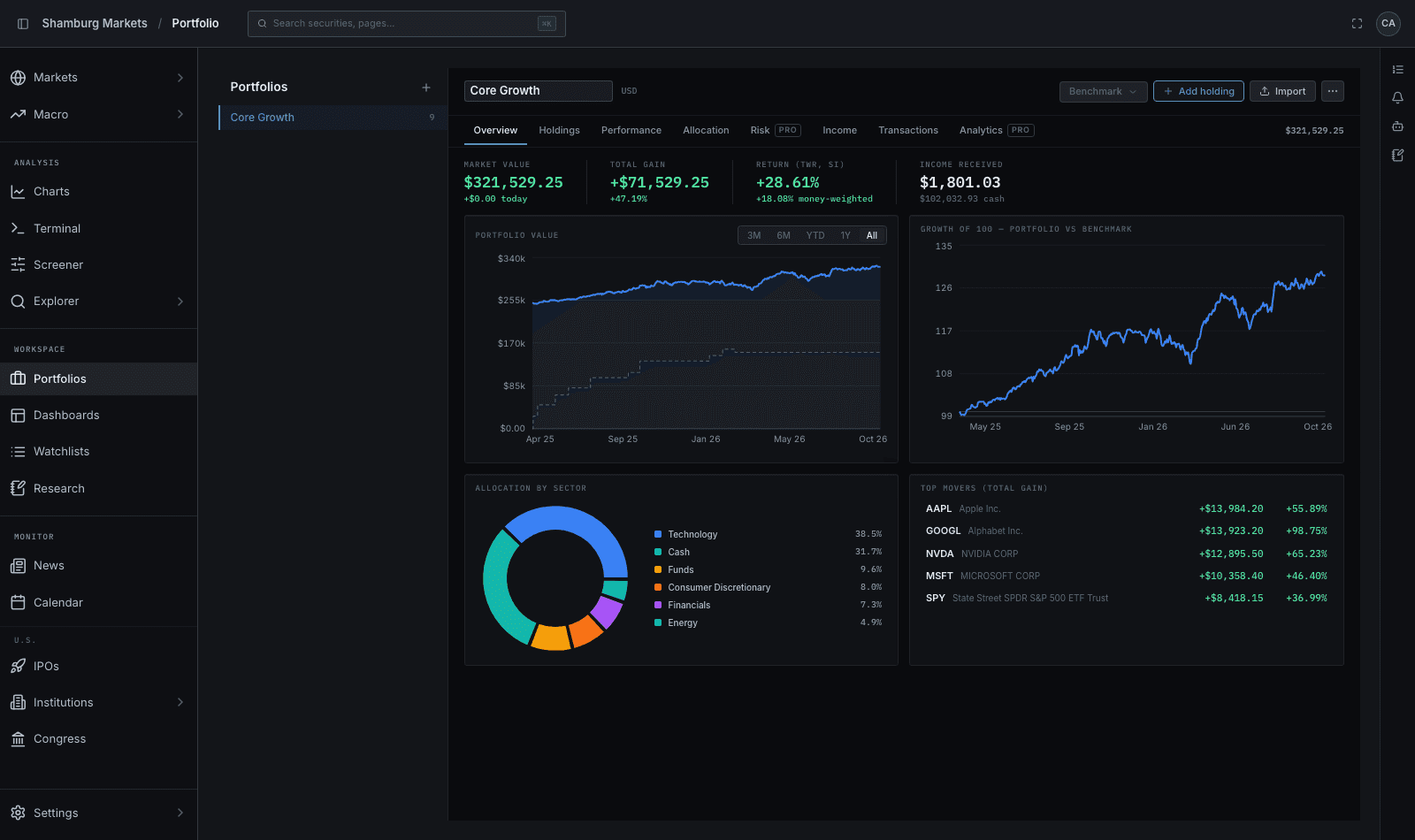Open IPOs in the sidebar
The height and width of the screenshot is (840, 1415).
(98, 667)
